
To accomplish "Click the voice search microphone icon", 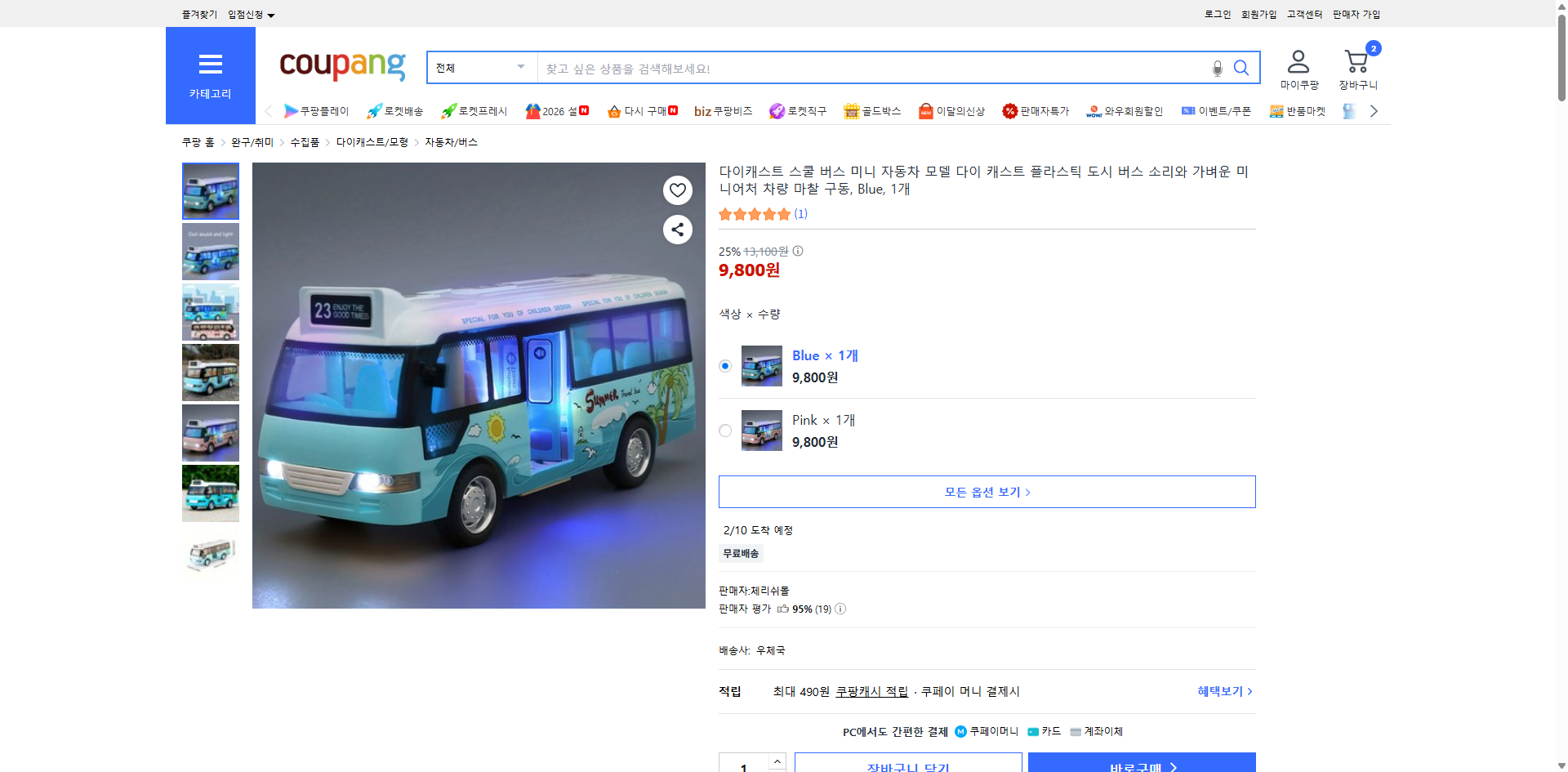I will pyautogui.click(x=1217, y=68).
